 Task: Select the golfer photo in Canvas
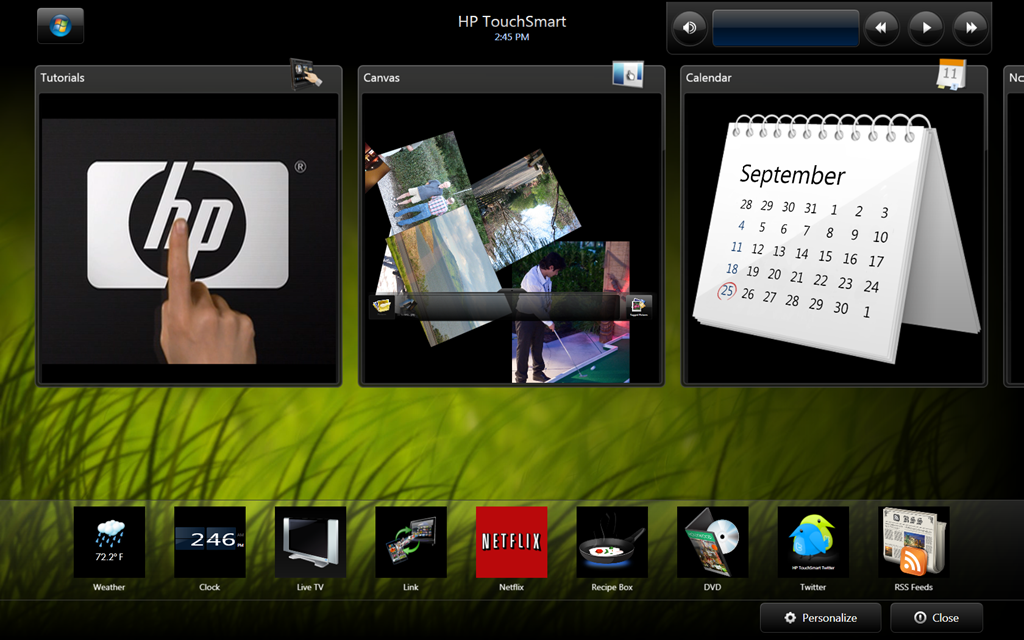(x=570, y=312)
